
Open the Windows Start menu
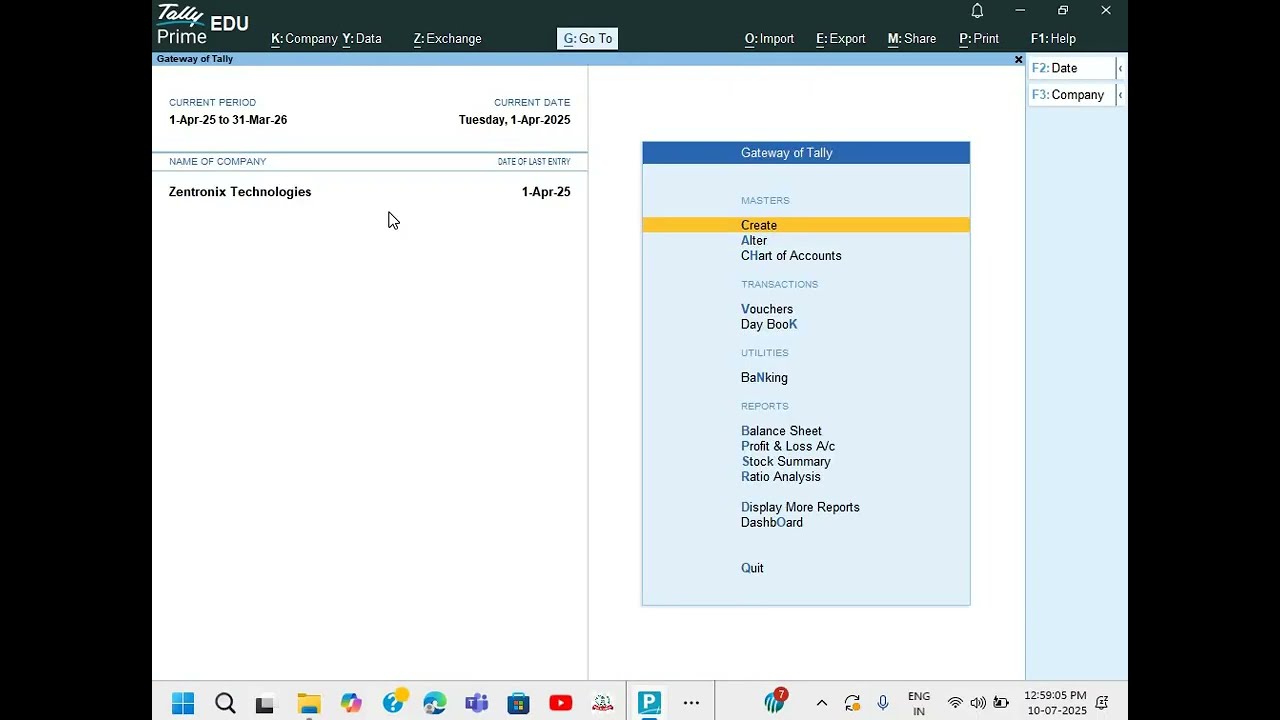pos(183,704)
